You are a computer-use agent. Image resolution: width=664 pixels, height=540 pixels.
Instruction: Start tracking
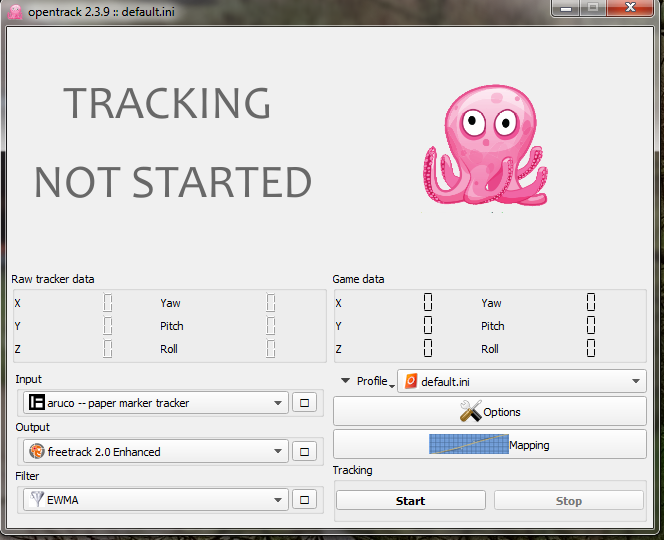click(410, 501)
